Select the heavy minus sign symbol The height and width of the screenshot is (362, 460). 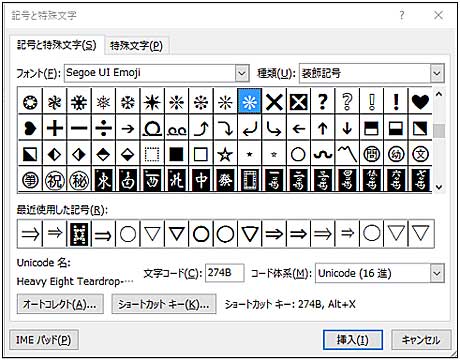79,128
